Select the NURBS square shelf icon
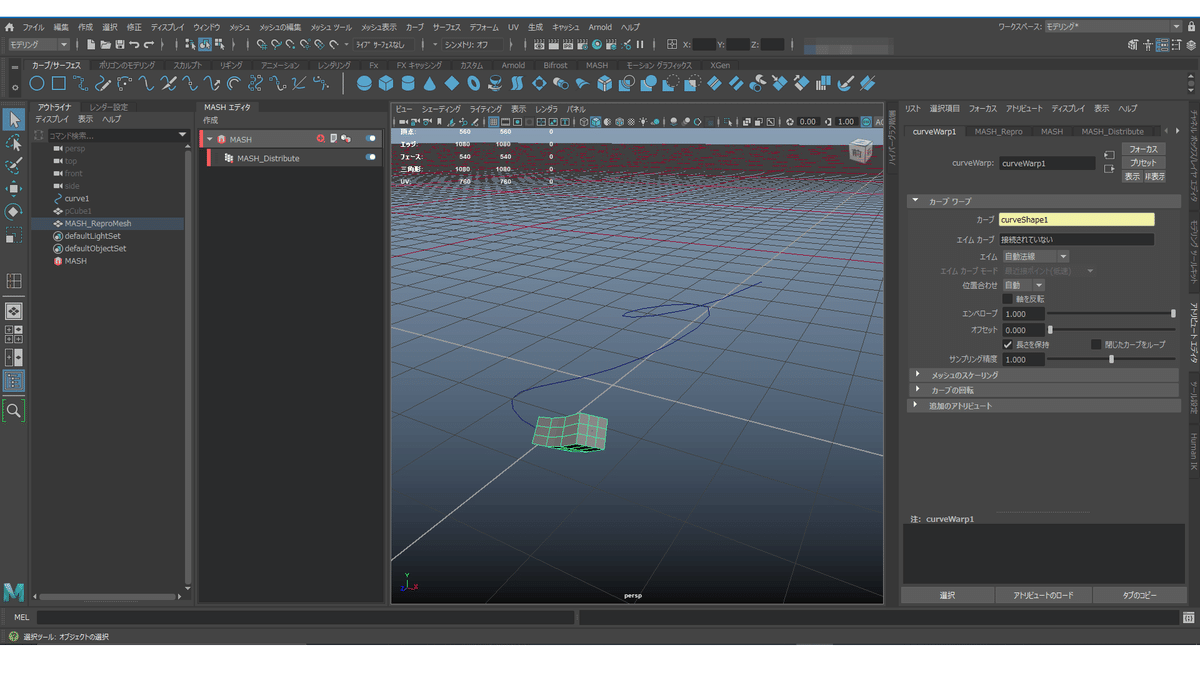Image resolution: width=1200 pixels, height=675 pixels. tap(59, 84)
